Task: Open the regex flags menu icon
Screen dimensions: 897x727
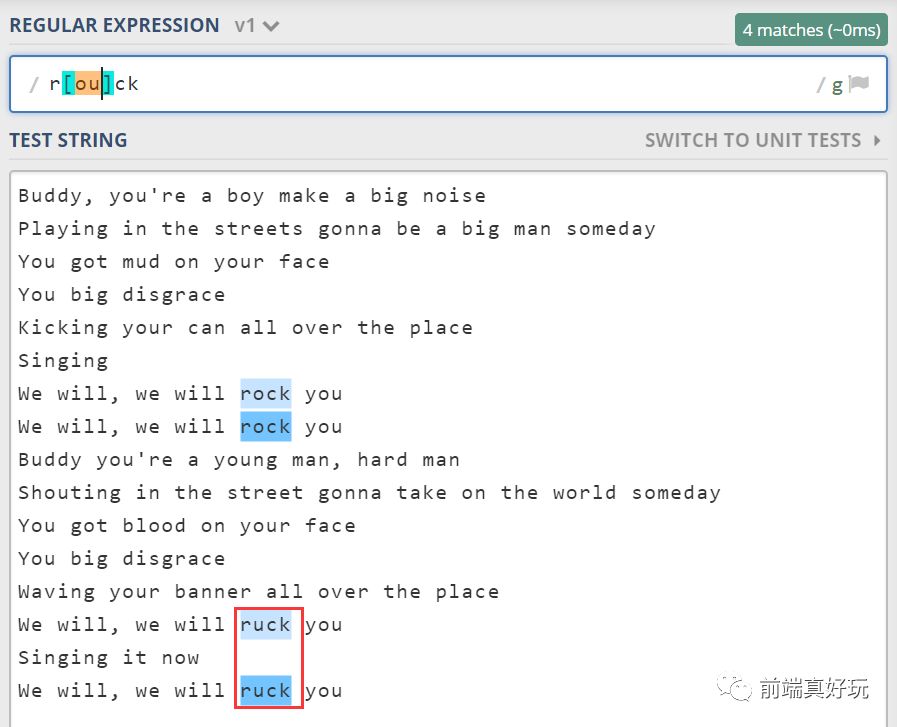Action: click(859, 84)
